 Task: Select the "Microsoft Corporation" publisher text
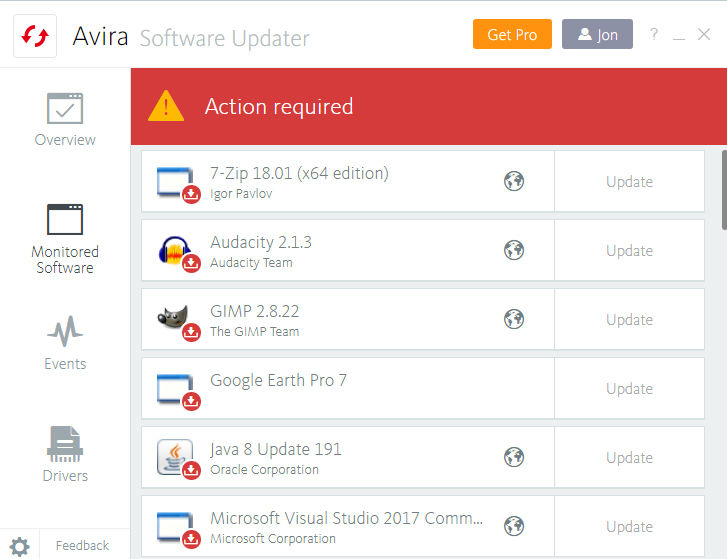click(273, 539)
